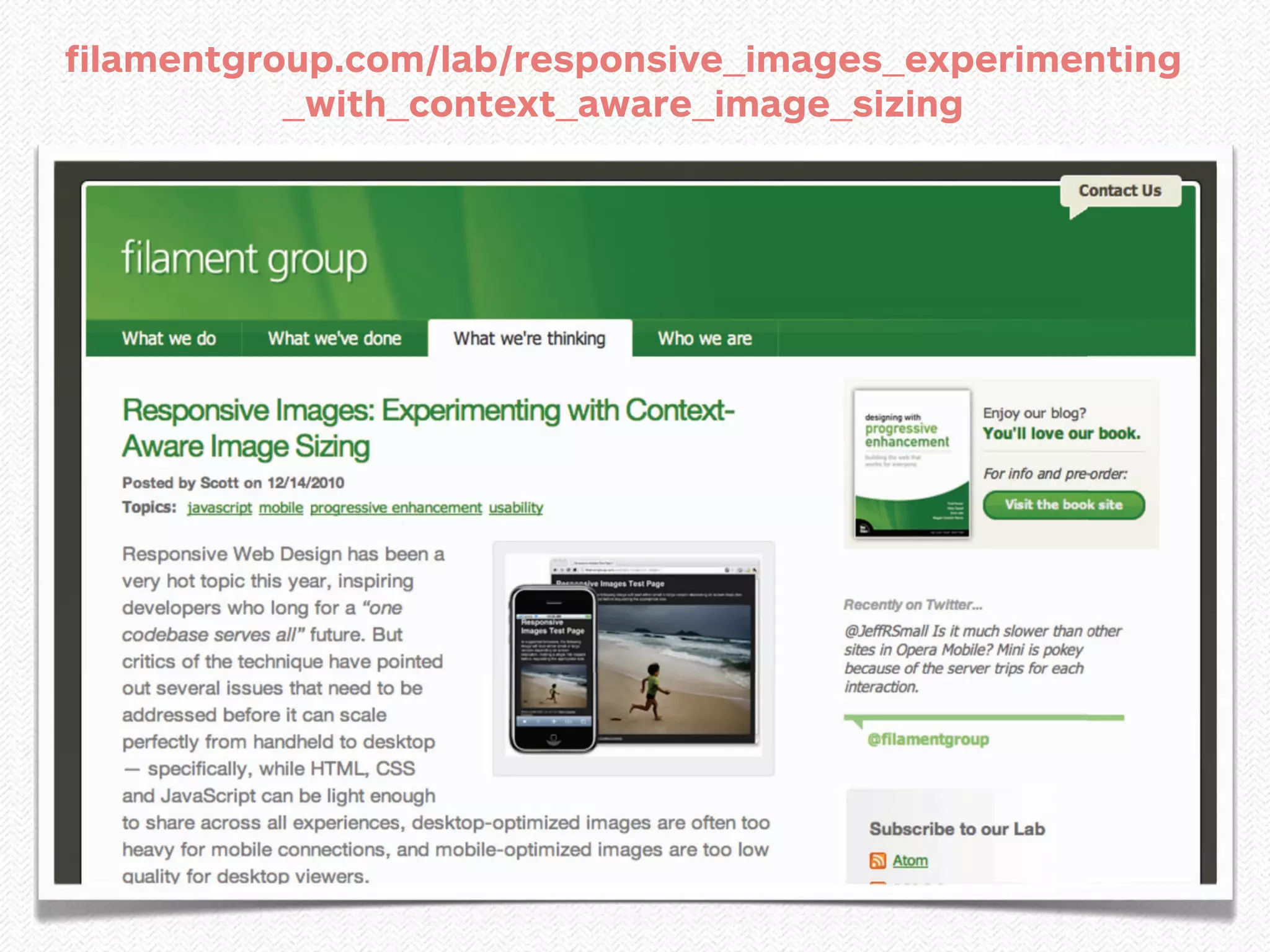The height and width of the screenshot is (952, 1270).
Task: Click the @filamentgroup Twitter link
Action: point(928,739)
